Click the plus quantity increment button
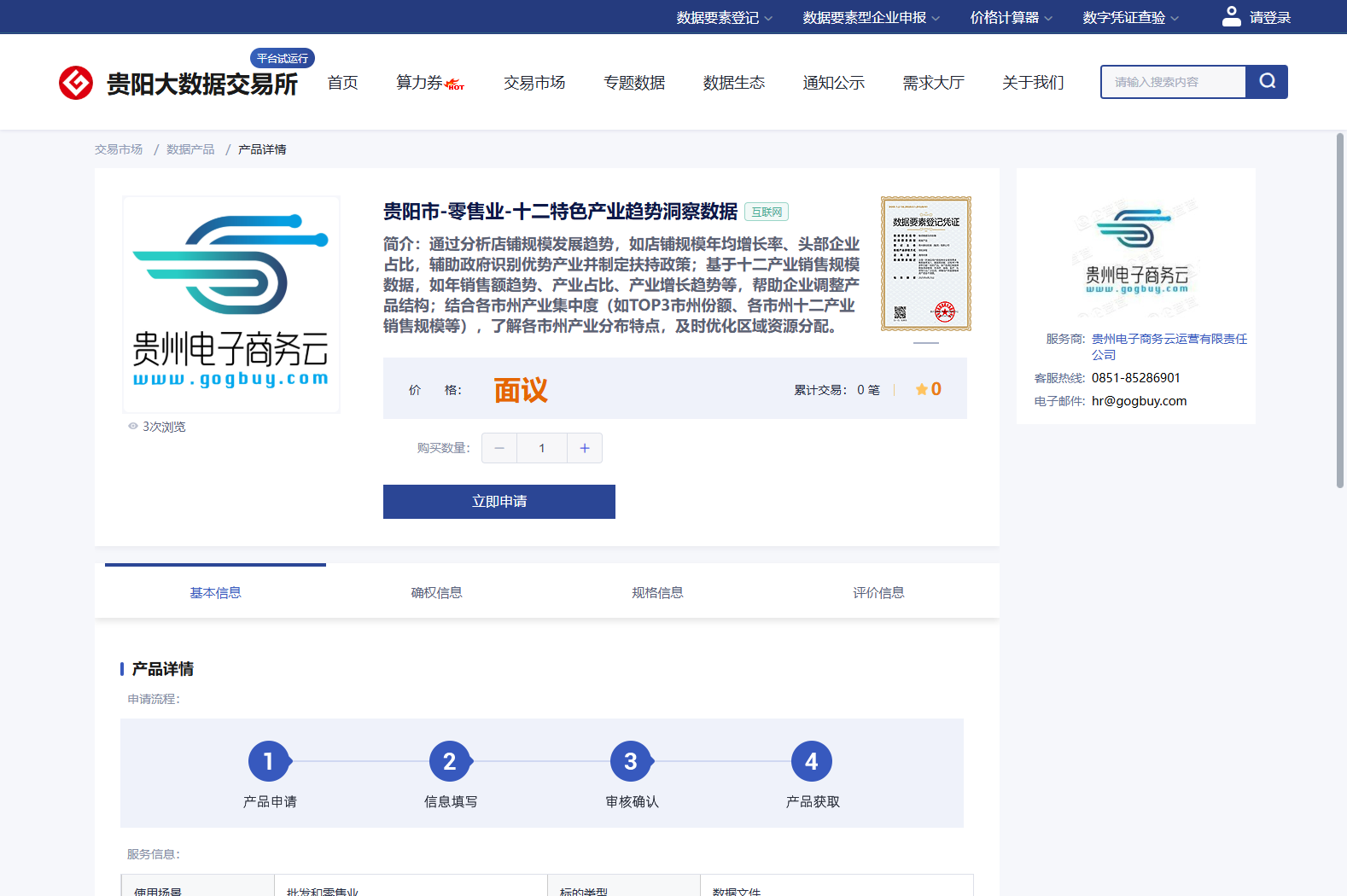The image size is (1347, 896). pos(585,448)
